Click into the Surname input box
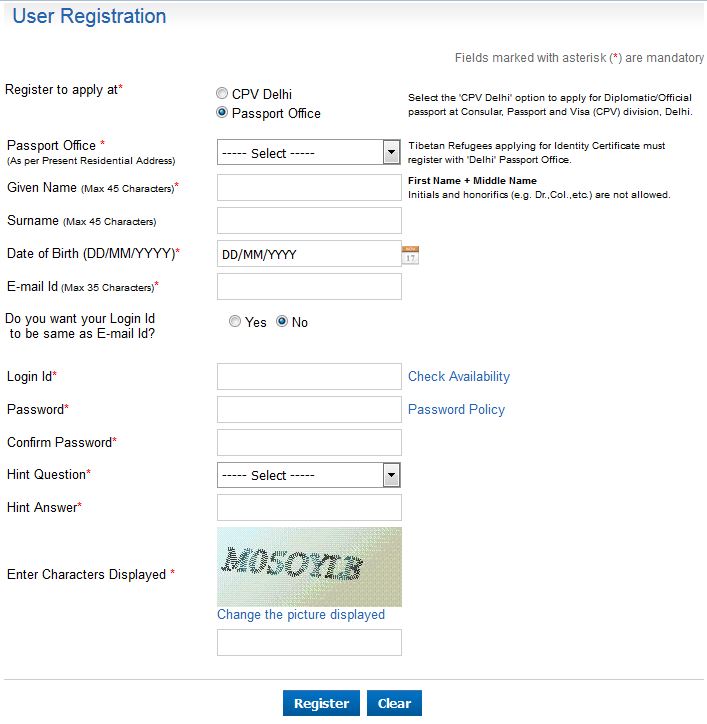 (x=309, y=221)
